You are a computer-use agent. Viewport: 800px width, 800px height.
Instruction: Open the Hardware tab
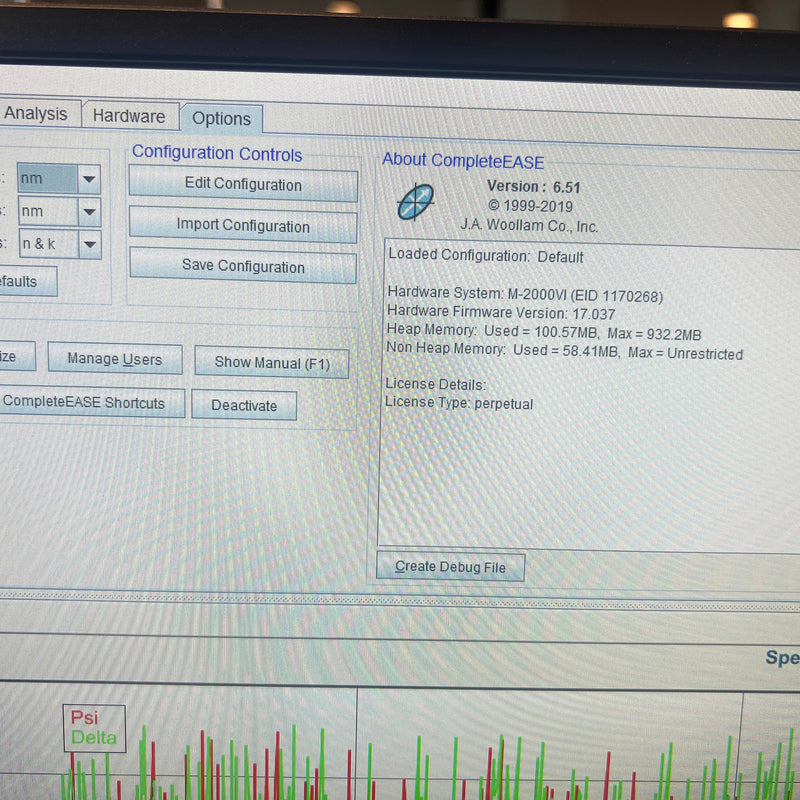(x=130, y=116)
